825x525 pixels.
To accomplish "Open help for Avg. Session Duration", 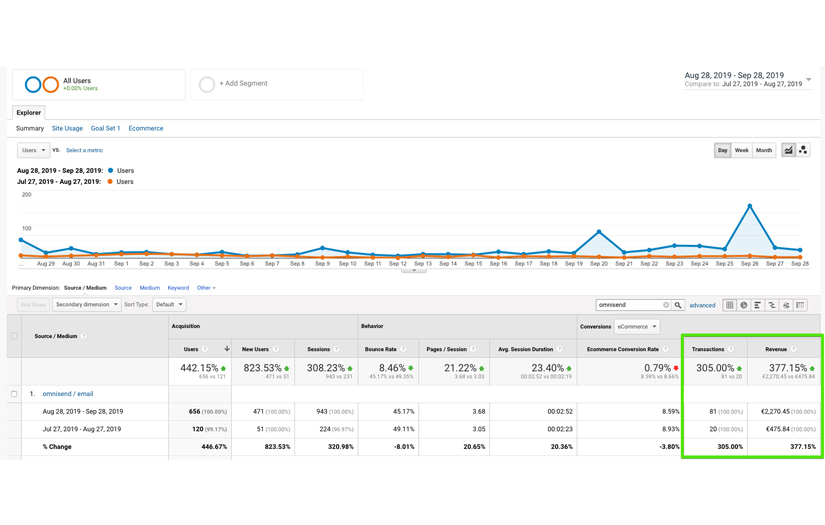I will (559, 349).
